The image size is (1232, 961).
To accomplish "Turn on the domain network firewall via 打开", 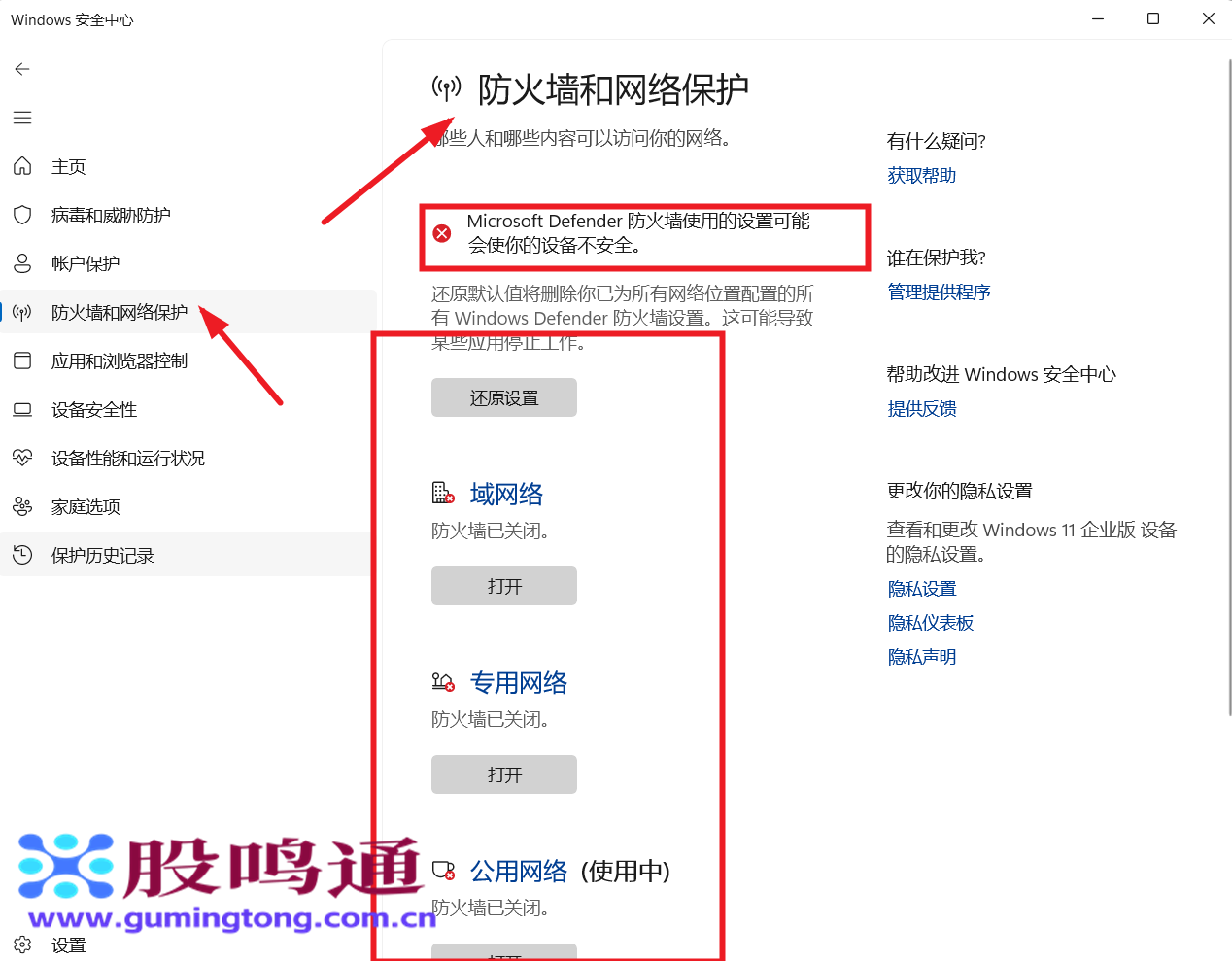I will (503, 586).
